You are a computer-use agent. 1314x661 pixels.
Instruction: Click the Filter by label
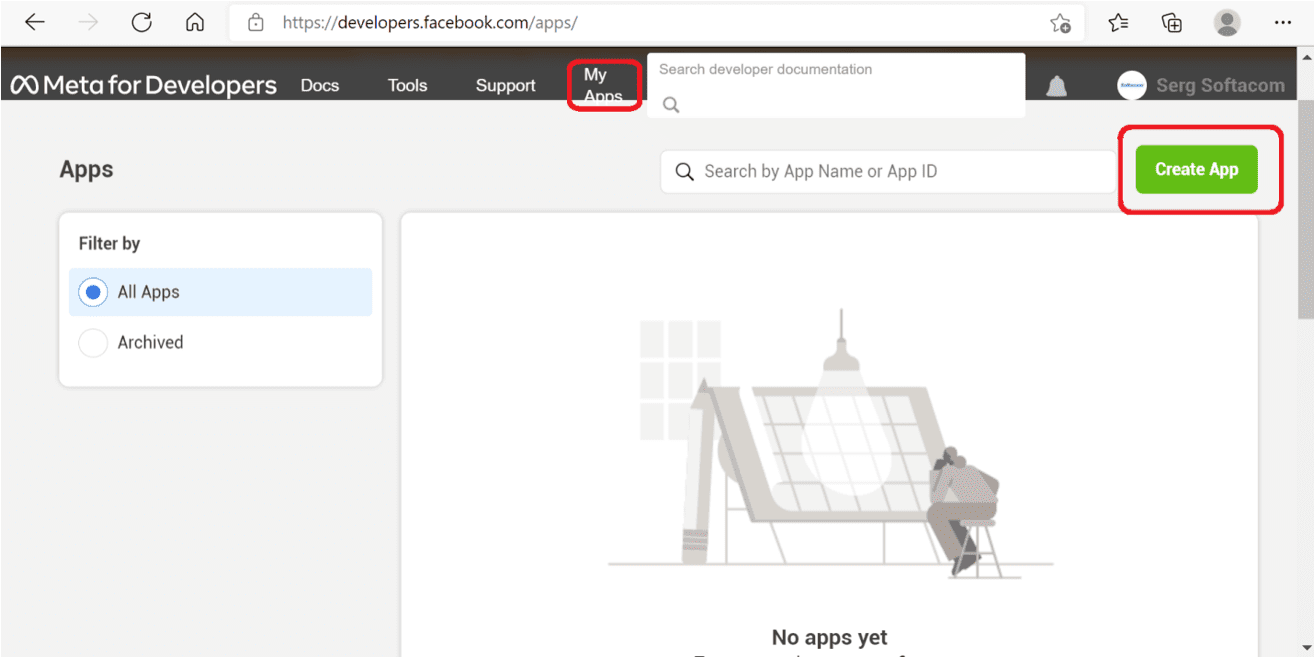tap(109, 243)
